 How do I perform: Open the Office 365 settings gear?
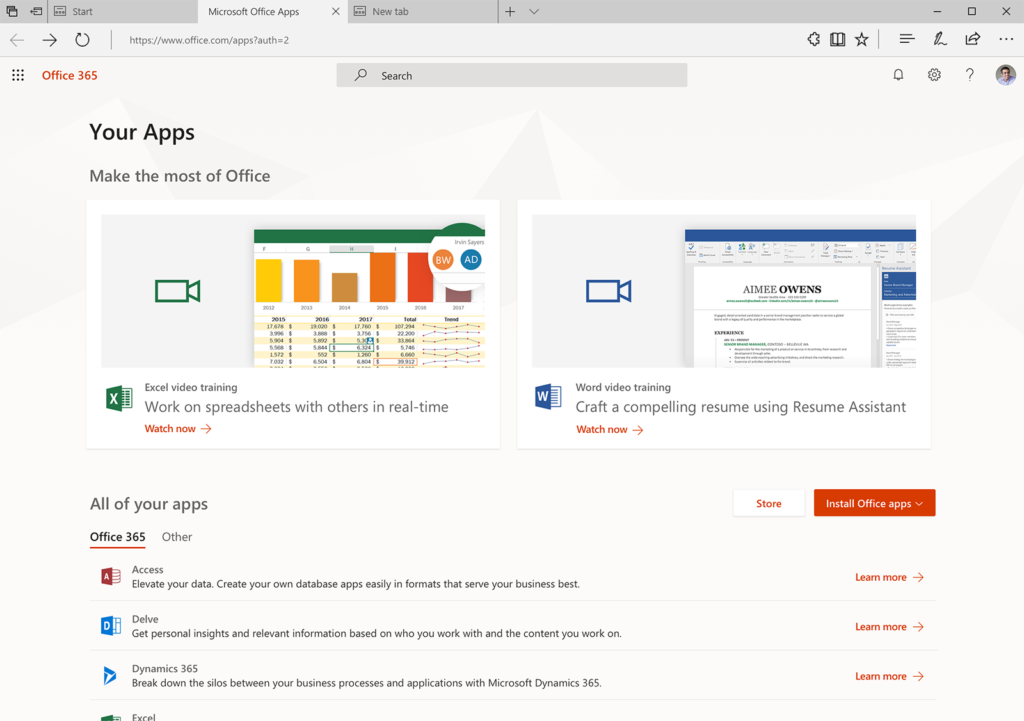click(x=933, y=75)
